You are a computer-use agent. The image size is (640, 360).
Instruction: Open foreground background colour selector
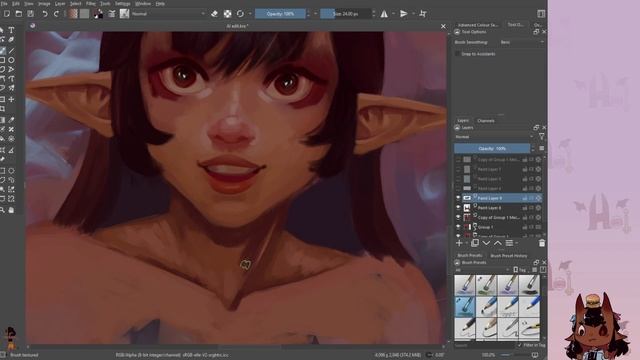coord(98,14)
